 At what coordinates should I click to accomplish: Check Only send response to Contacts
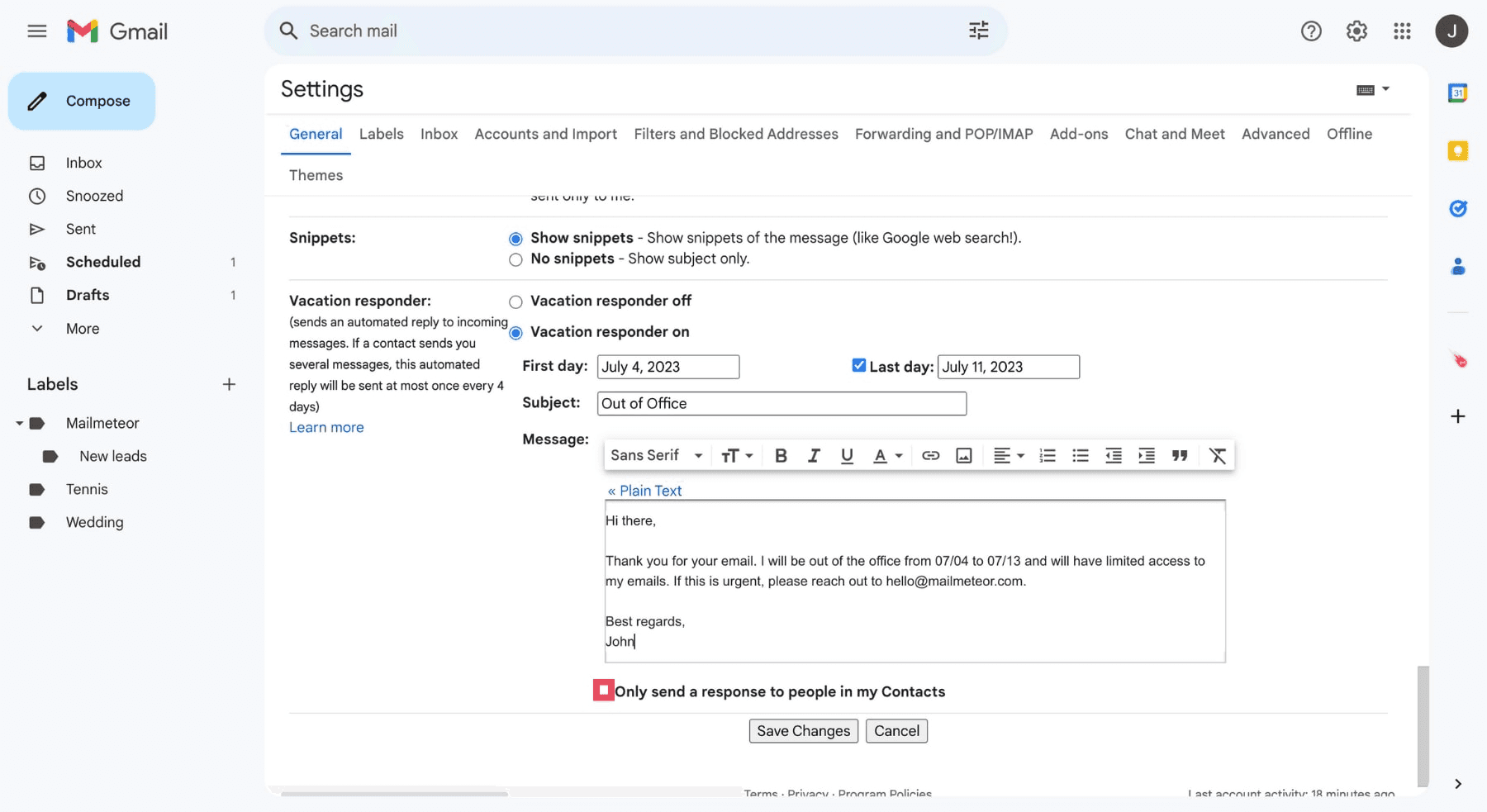[603, 690]
